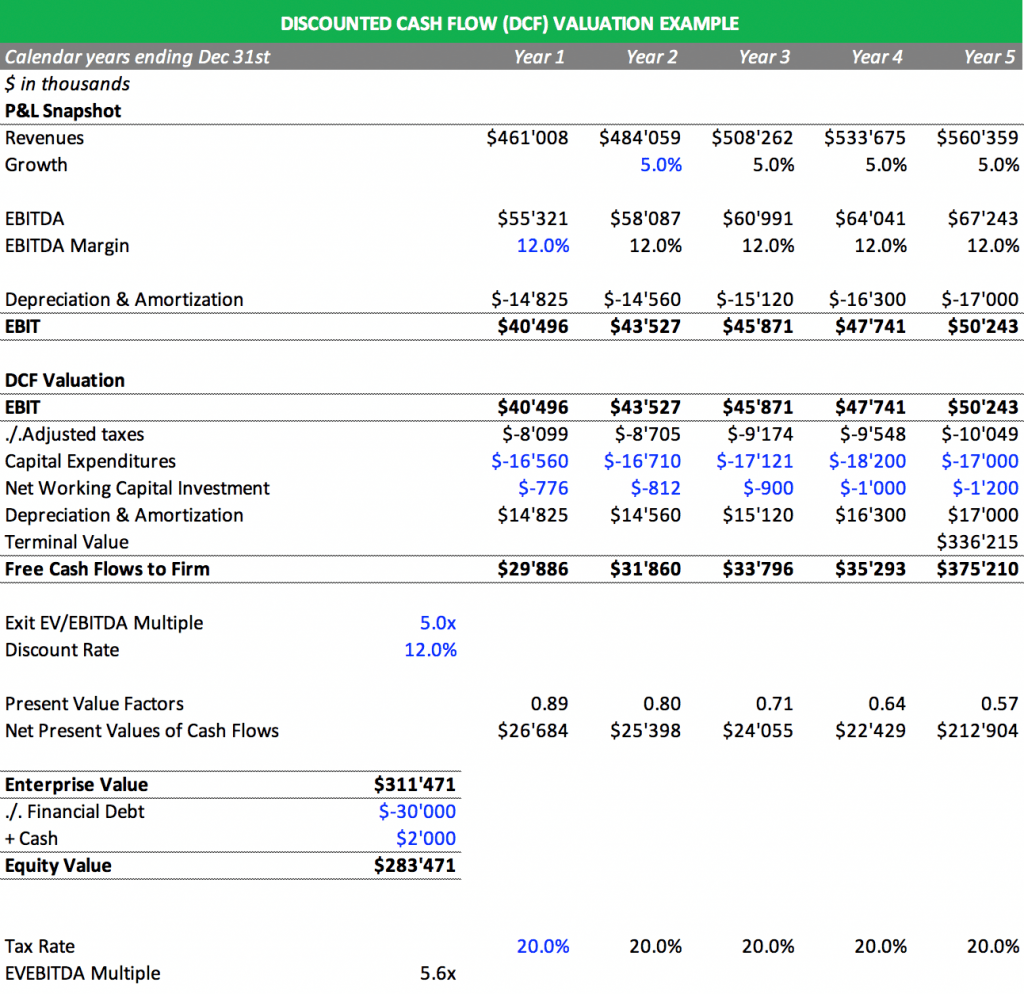Select the Exit EV/EBITDA Multiple input 5.0x
This screenshot has height=994, width=1024.
(438, 622)
